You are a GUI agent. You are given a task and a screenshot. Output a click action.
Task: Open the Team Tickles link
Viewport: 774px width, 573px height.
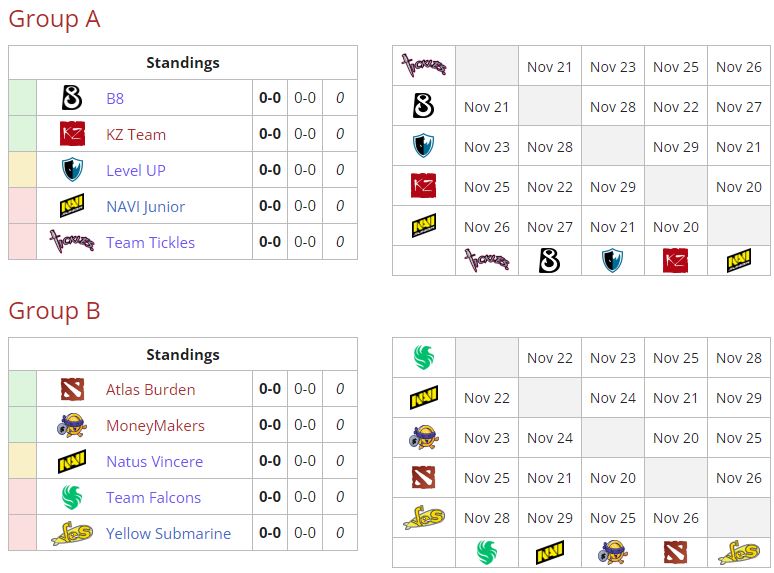coord(151,242)
